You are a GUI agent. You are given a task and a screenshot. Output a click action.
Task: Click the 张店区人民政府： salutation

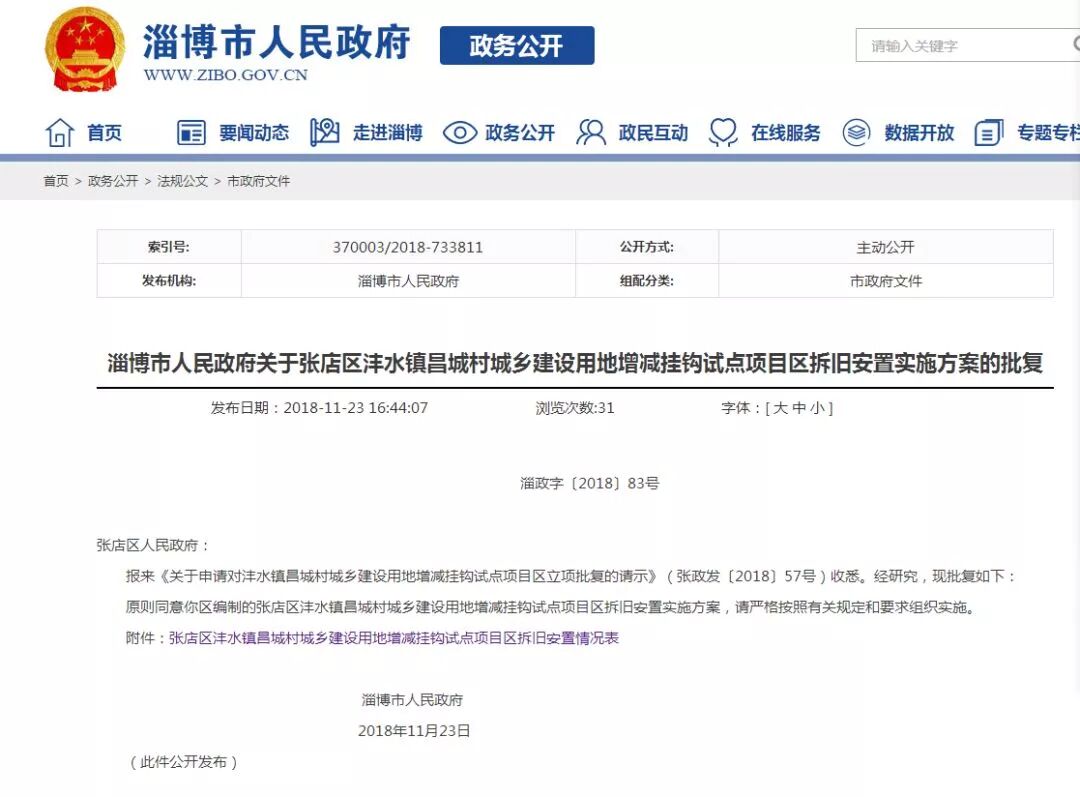pos(152,546)
